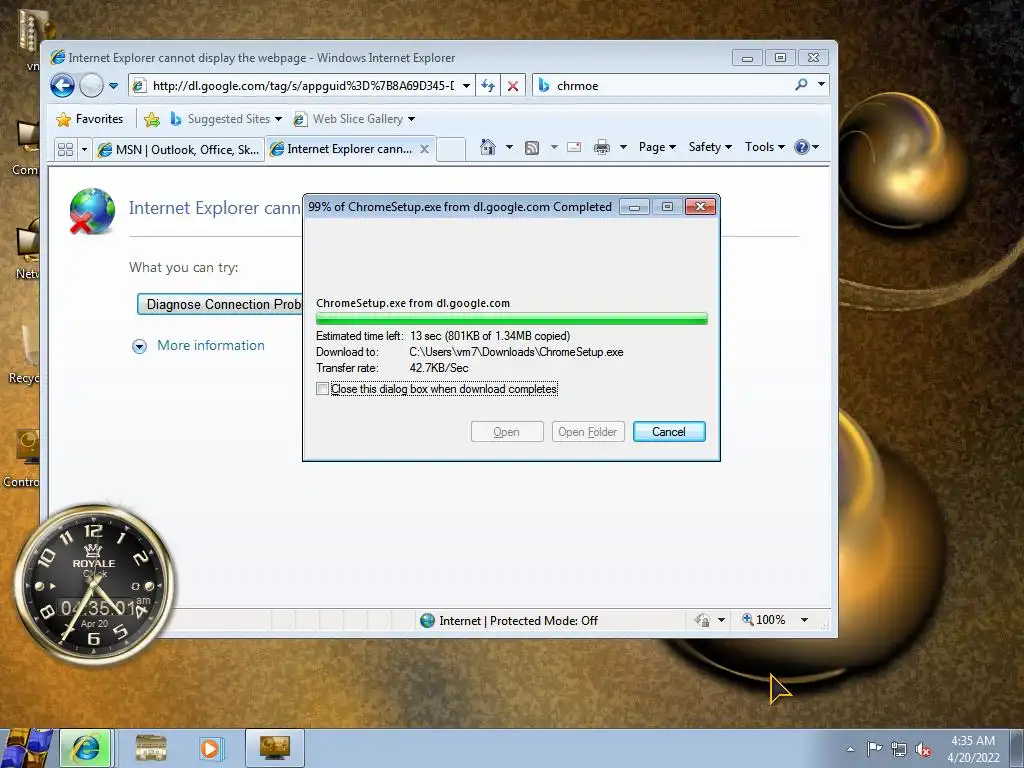
Task: Open the recent pages dropdown arrow
Action: [x=114, y=86]
